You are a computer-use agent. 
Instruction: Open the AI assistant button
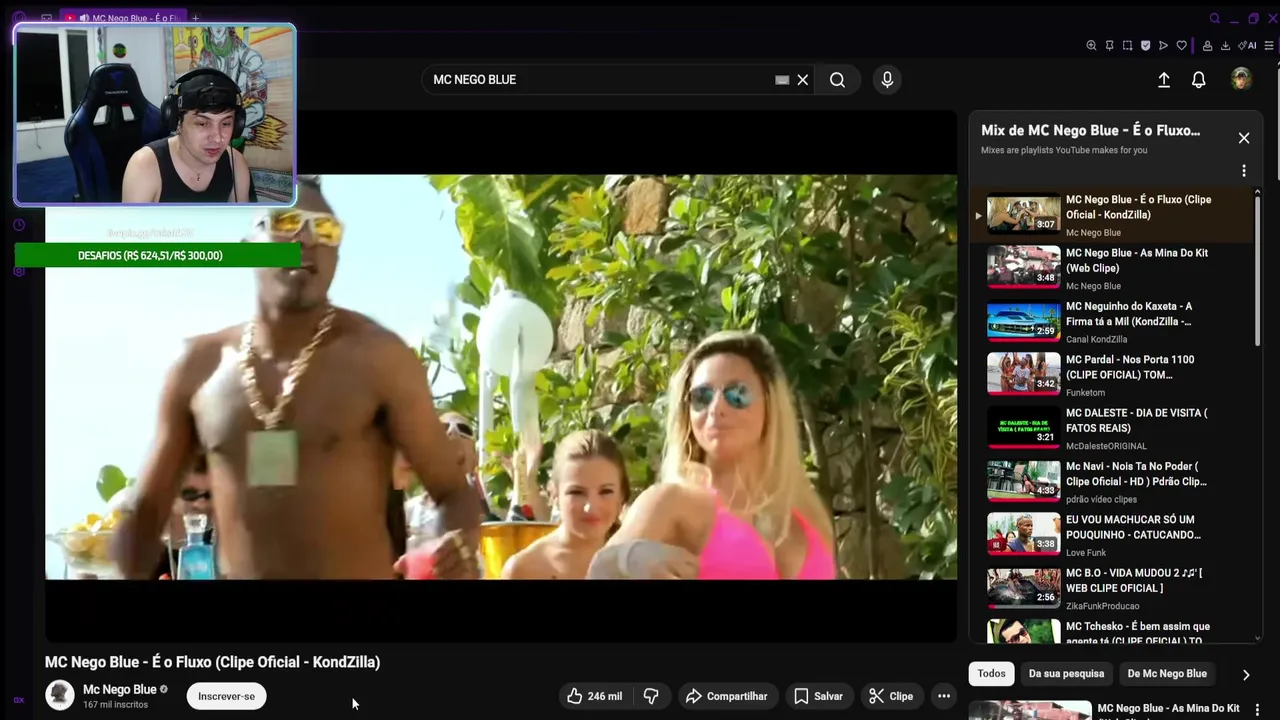click(1248, 45)
